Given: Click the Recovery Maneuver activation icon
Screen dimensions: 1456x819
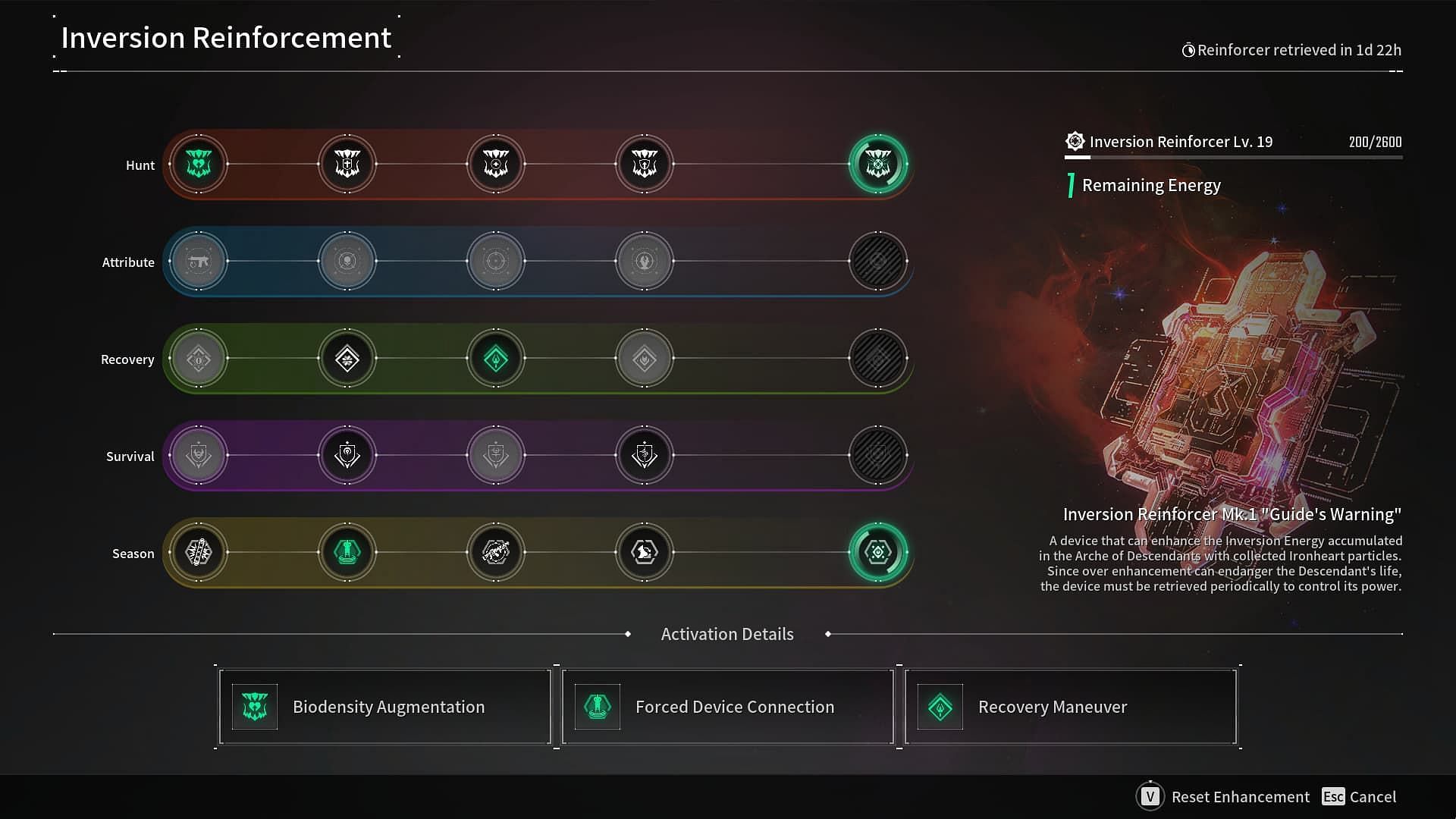Looking at the screenshot, I should click(x=940, y=707).
